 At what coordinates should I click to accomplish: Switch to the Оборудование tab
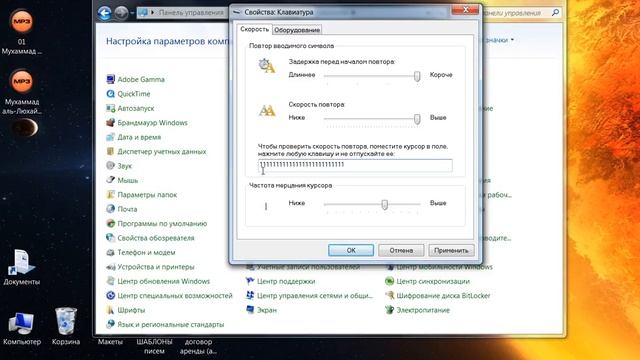pos(297,30)
